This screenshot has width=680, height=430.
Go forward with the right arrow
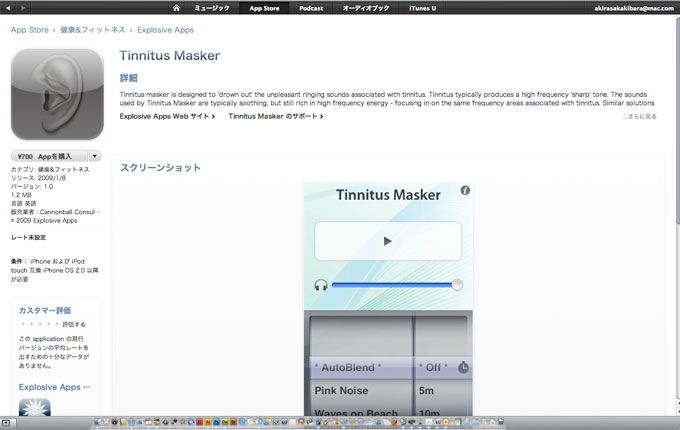tap(23, 8)
